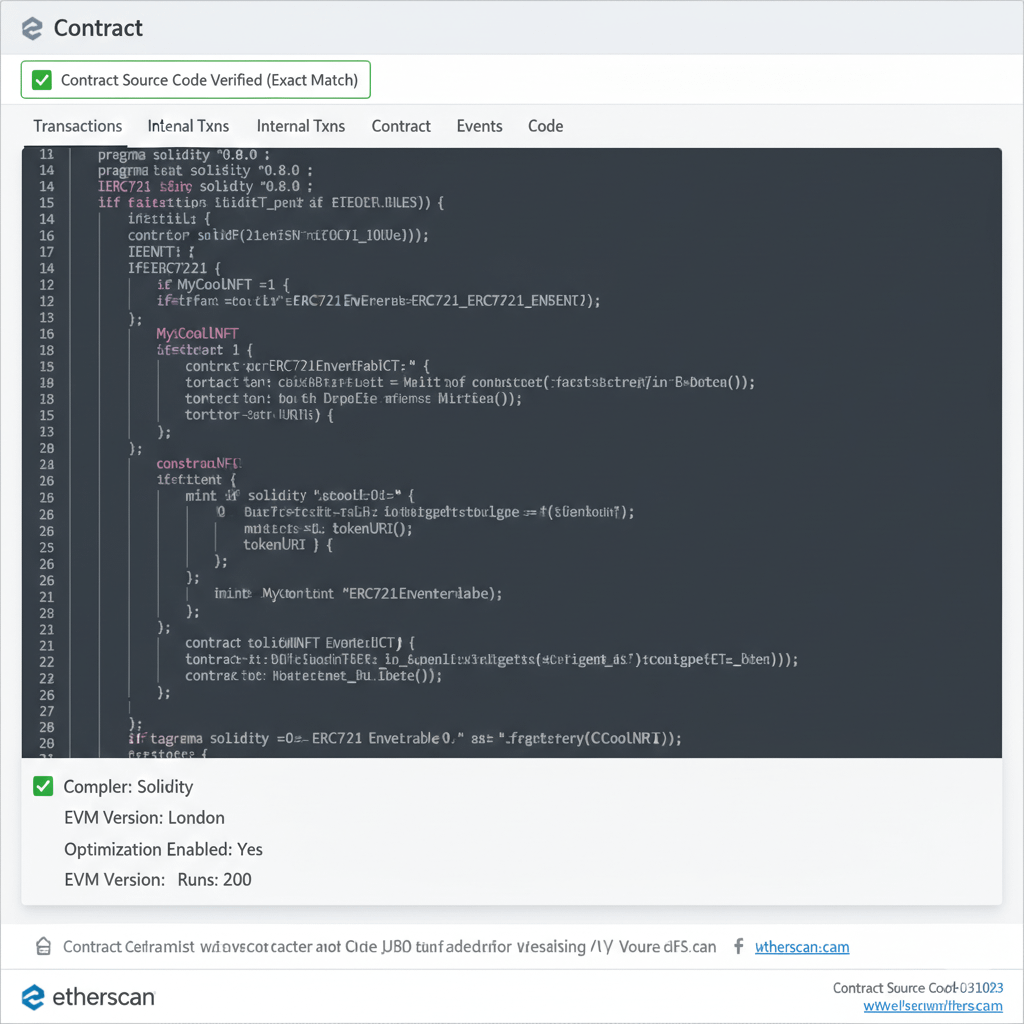Viewport: 1024px width, 1024px height.
Task: Toggle the green checkbox beside Compiler: Solidity
Action: point(43,786)
